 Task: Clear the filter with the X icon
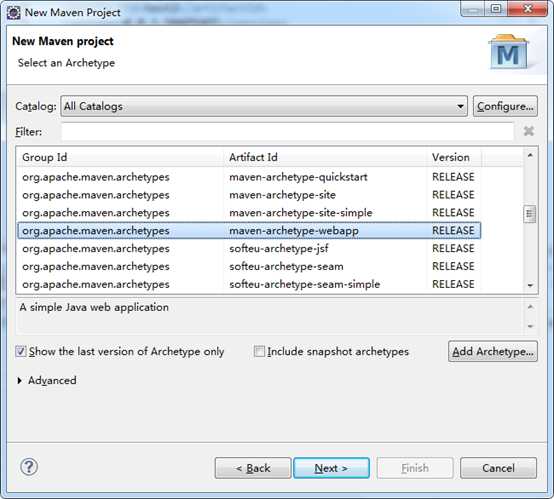click(x=529, y=131)
